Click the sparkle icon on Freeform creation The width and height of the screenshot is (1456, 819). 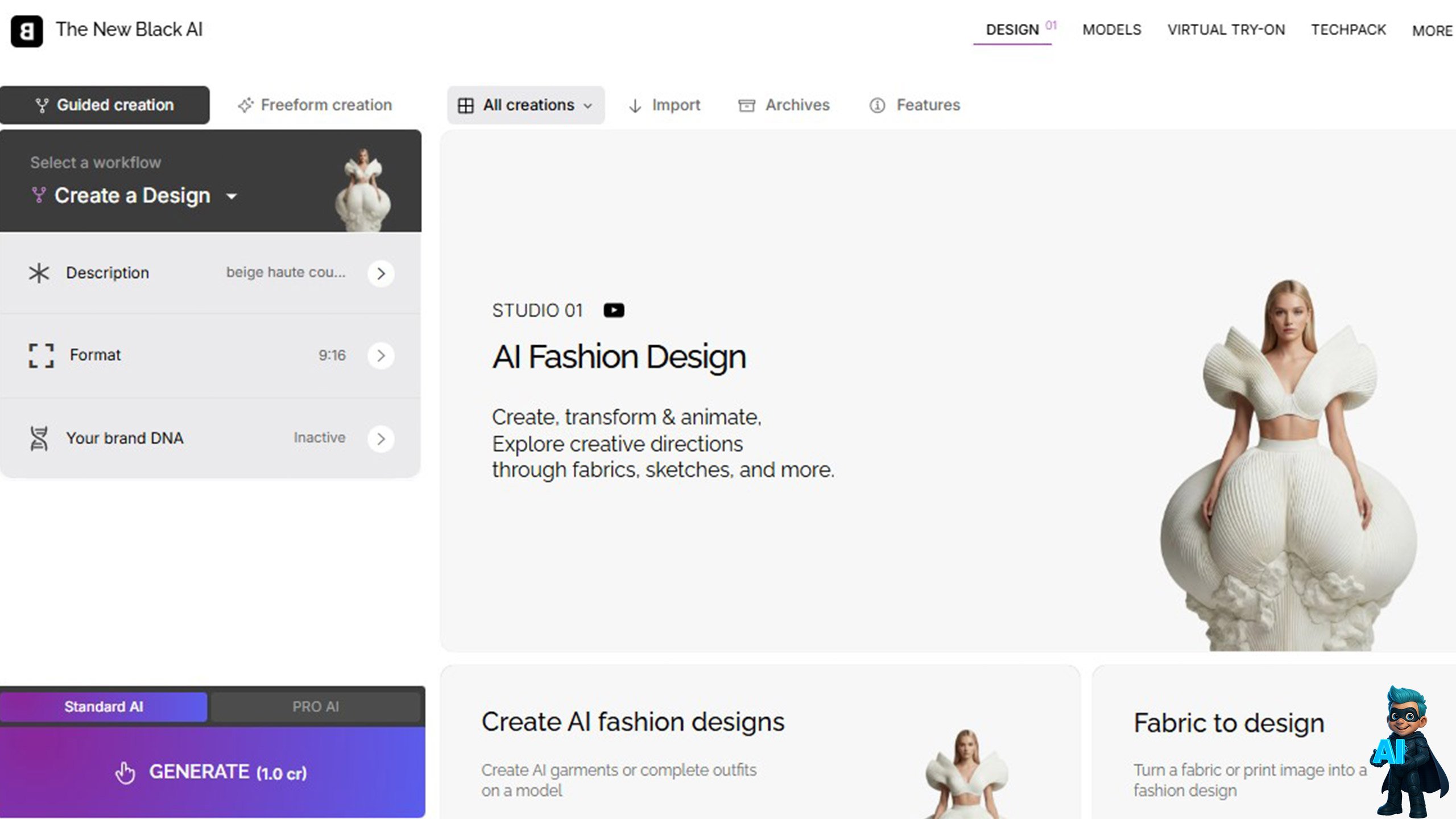pos(246,105)
